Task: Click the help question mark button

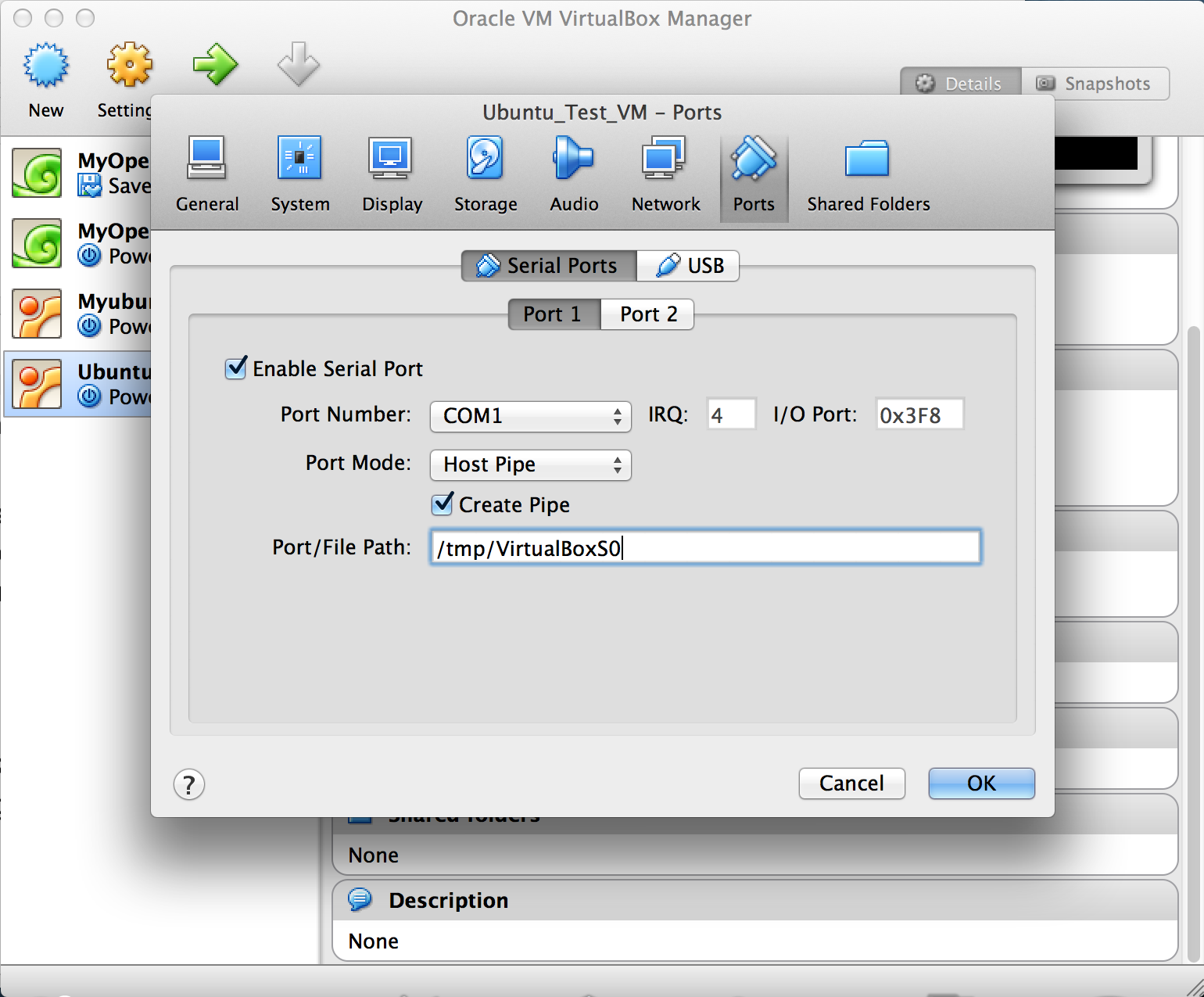Action: pyautogui.click(x=189, y=784)
